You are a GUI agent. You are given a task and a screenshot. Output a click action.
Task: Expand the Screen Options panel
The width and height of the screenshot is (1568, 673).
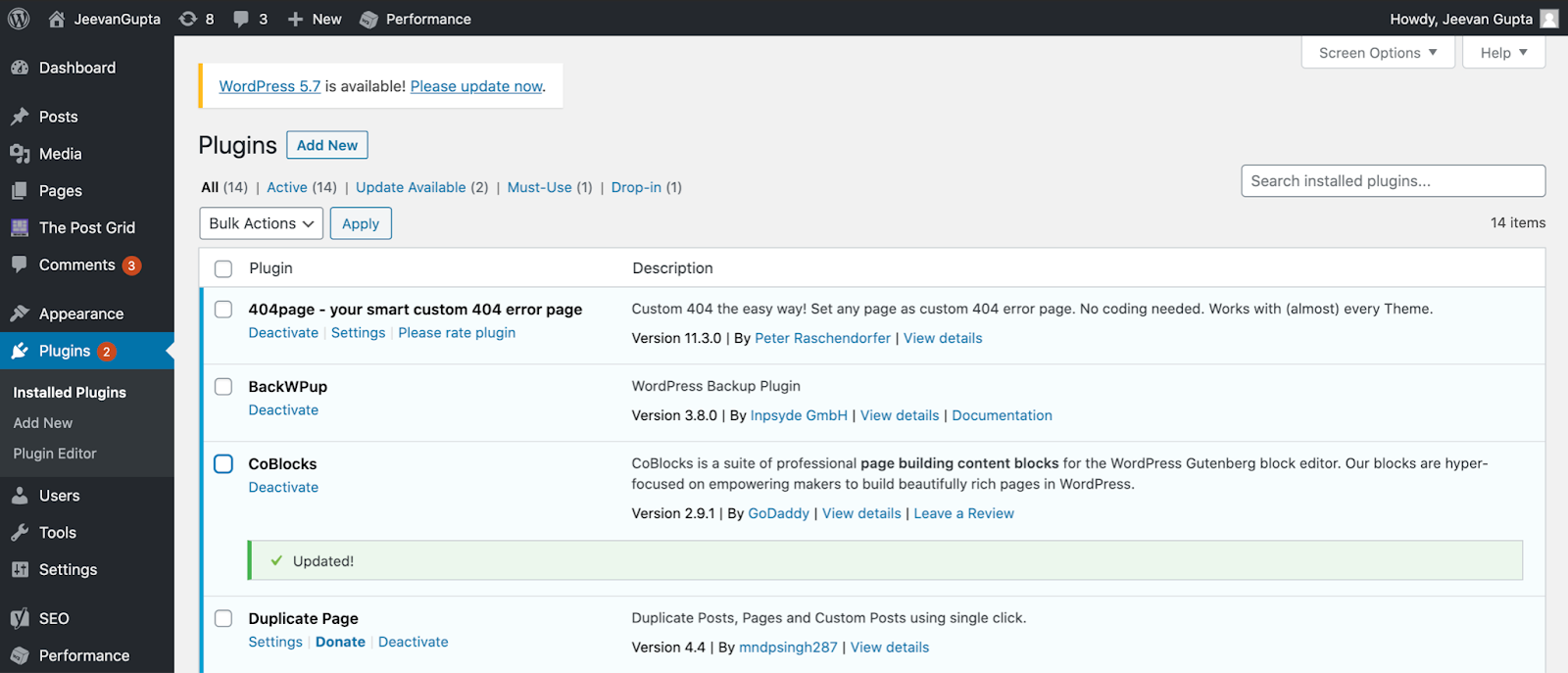(x=1377, y=53)
